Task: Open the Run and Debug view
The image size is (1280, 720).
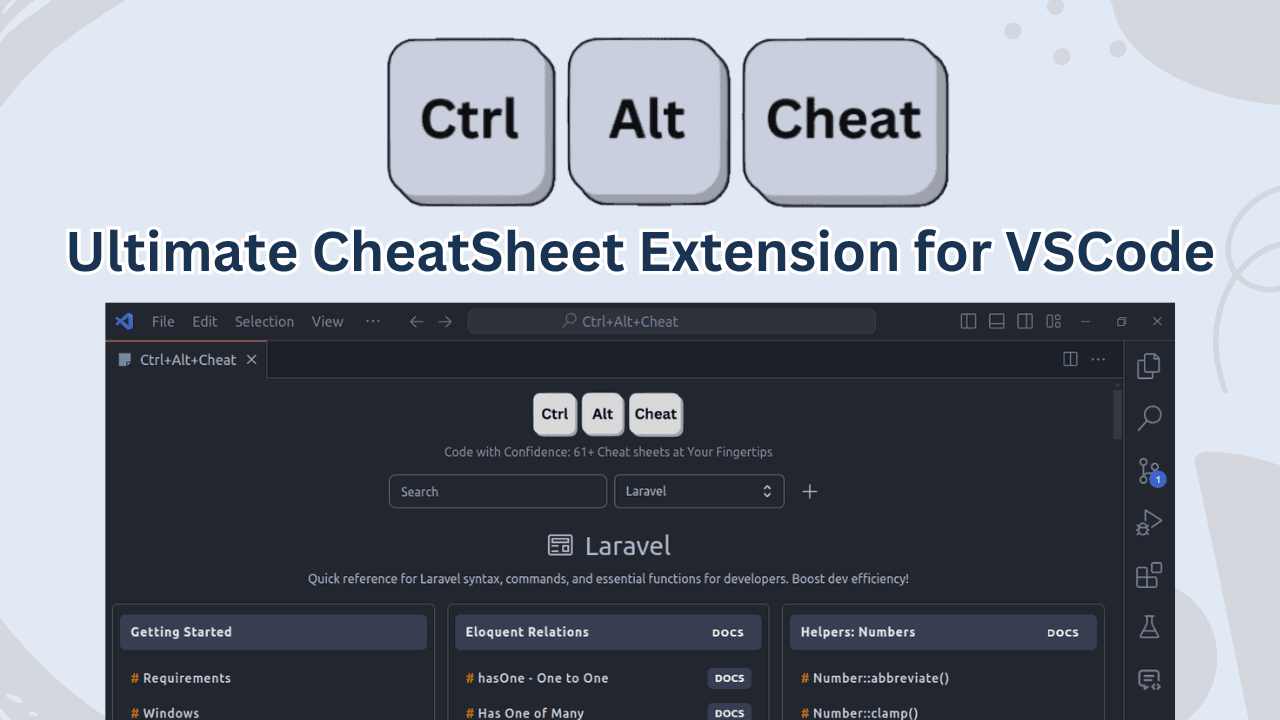Action: (x=1149, y=523)
